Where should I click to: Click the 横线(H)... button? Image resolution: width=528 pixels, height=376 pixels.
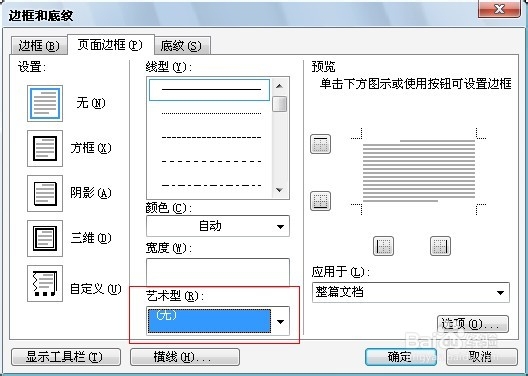[x=185, y=357]
